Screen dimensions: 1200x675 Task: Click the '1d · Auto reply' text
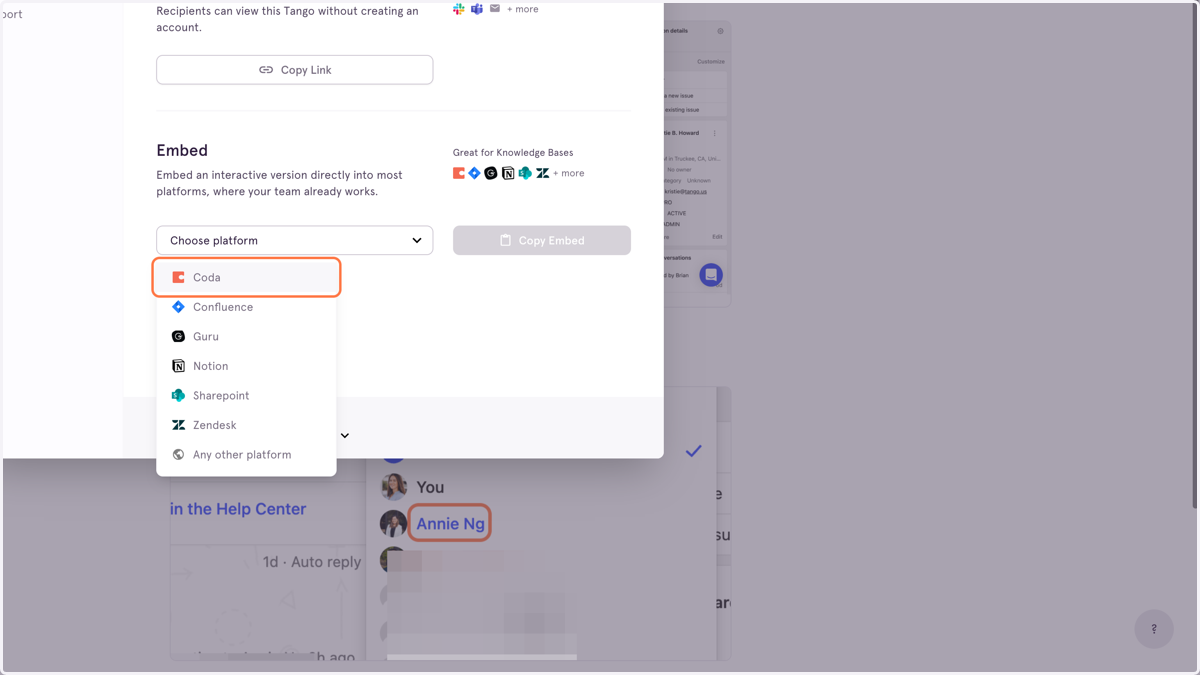312,562
